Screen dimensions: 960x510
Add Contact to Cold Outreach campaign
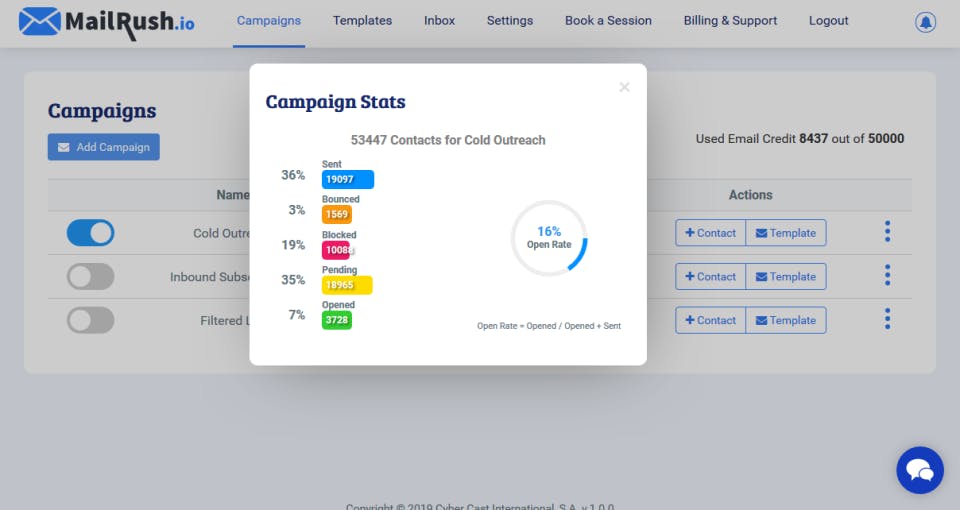[x=710, y=233]
